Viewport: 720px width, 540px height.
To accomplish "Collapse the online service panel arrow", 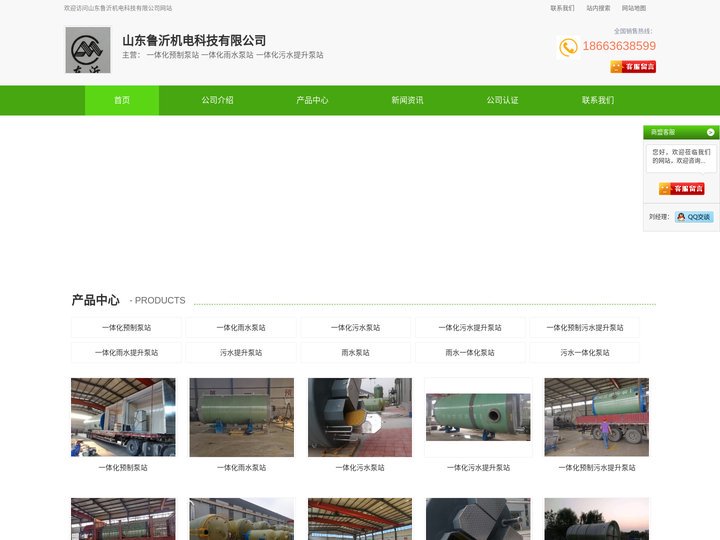I will click(710, 132).
